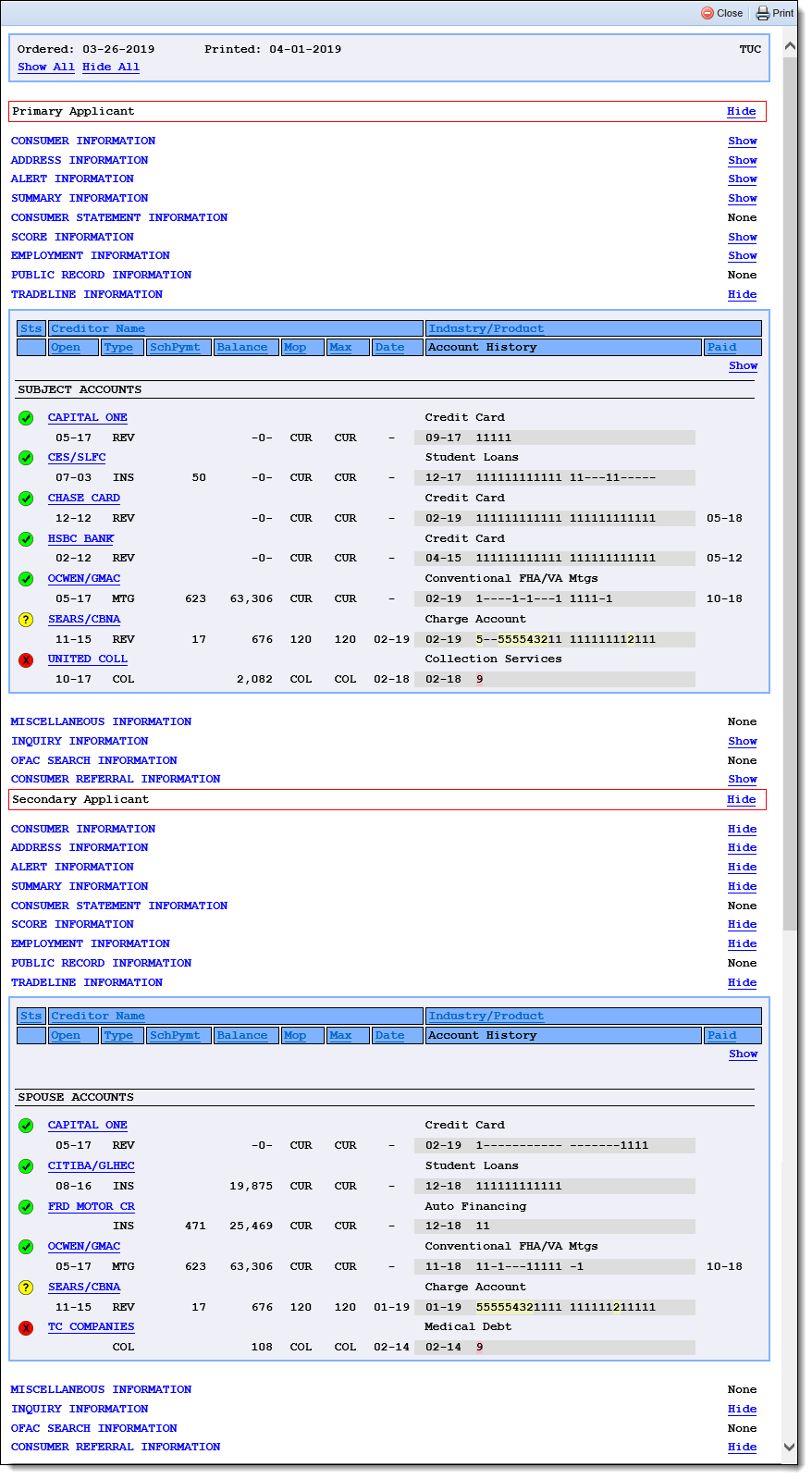The height and width of the screenshot is (1479, 812).
Task: Click green check icon beside CES/SLFC
Action: click(26, 458)
